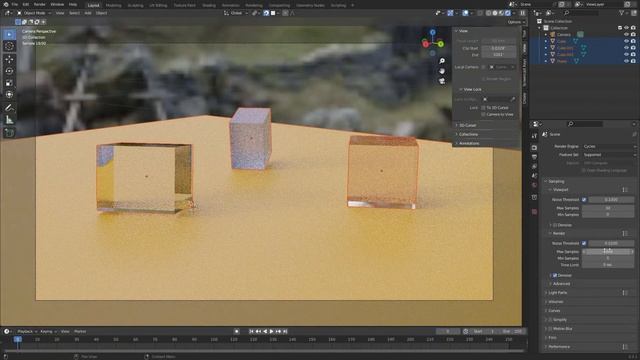Screen dimensions: 640x360
Task: Toggle visibility eye of Camera in outliner
Action: [626, 35]
